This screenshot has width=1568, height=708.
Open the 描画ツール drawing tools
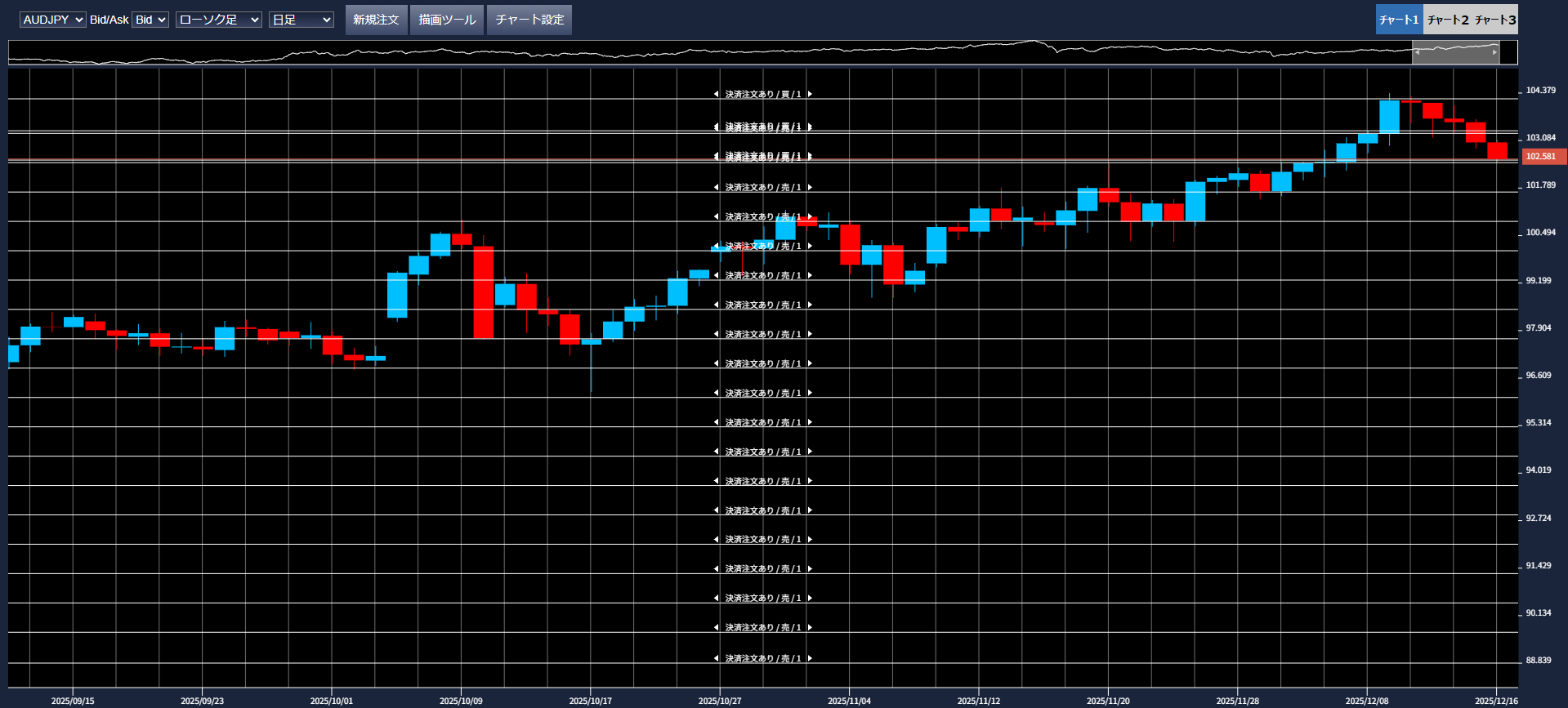pyautogui.click(x=447, y=20)
